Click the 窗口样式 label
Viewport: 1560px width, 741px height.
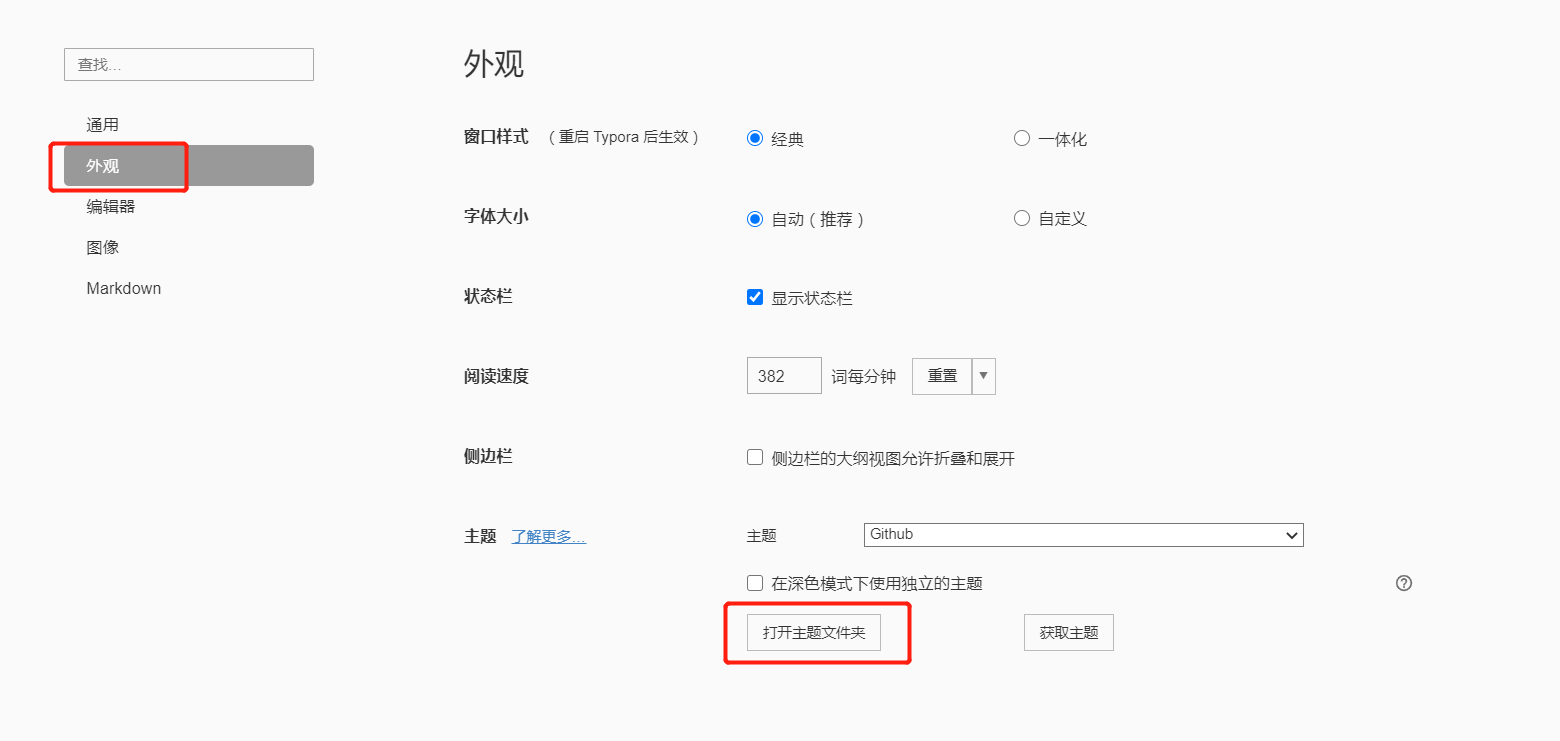[496, 137]
